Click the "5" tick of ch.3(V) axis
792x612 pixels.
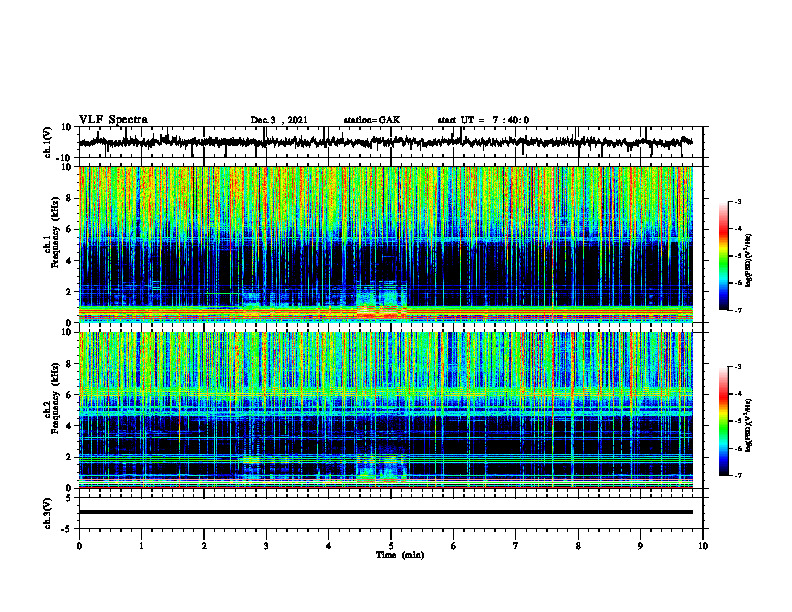[x=69, y=497]
